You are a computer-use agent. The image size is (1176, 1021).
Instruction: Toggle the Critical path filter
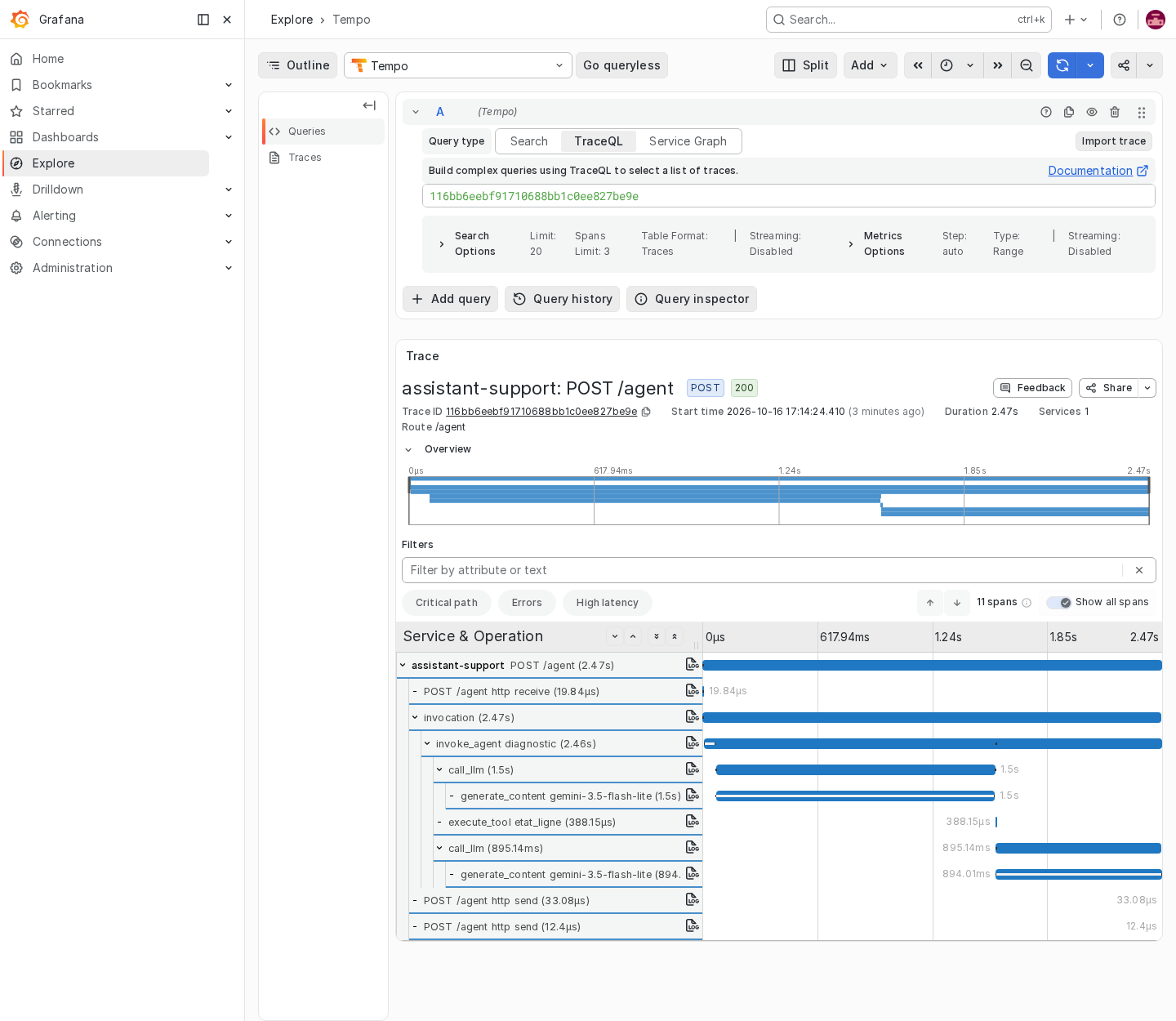pyautogui.click(x=446, y=603)
